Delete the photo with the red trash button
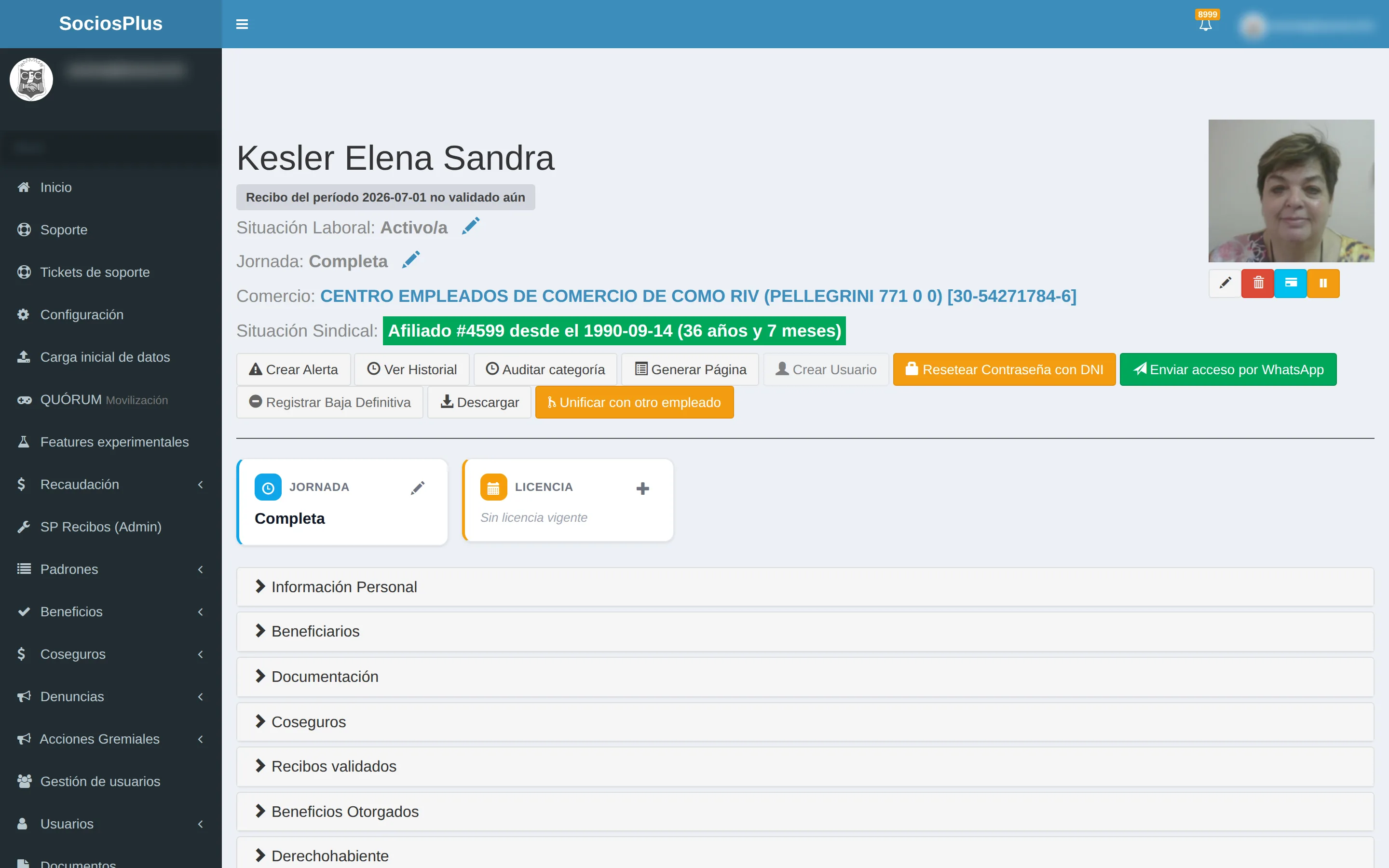This screenshot has width=1389, height=868. click(x=1257, y=283)
